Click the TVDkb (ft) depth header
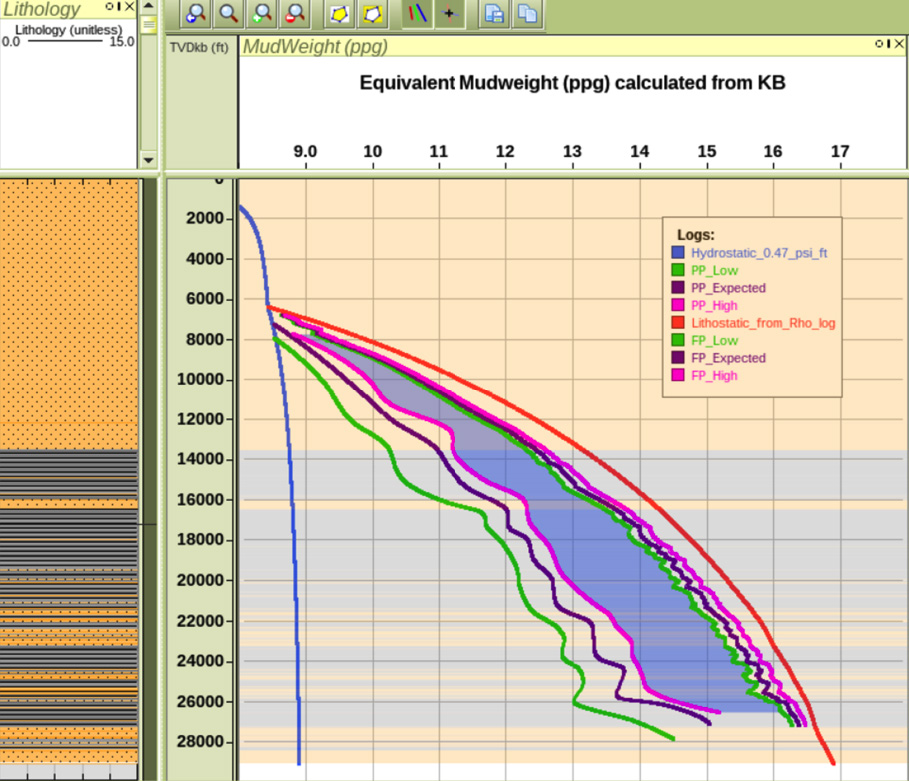This screenshot has height=781, width=909. [199, 48]
